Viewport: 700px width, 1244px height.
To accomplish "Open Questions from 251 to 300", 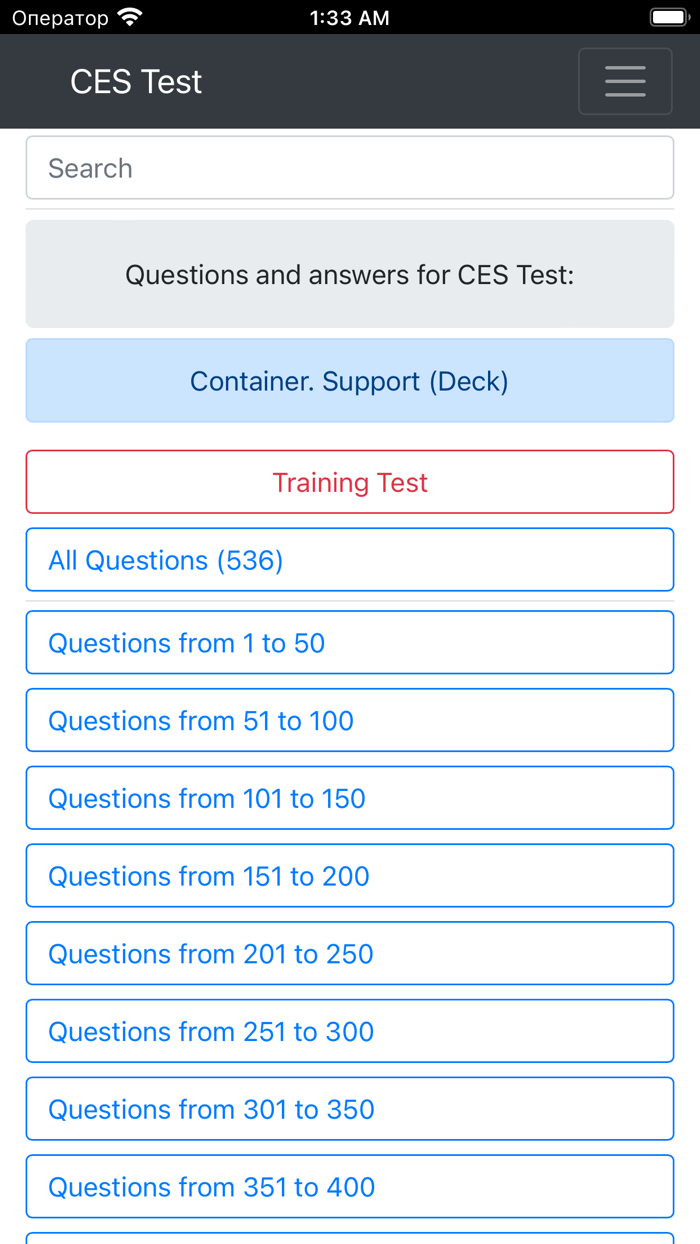I will coord(349,1031).
